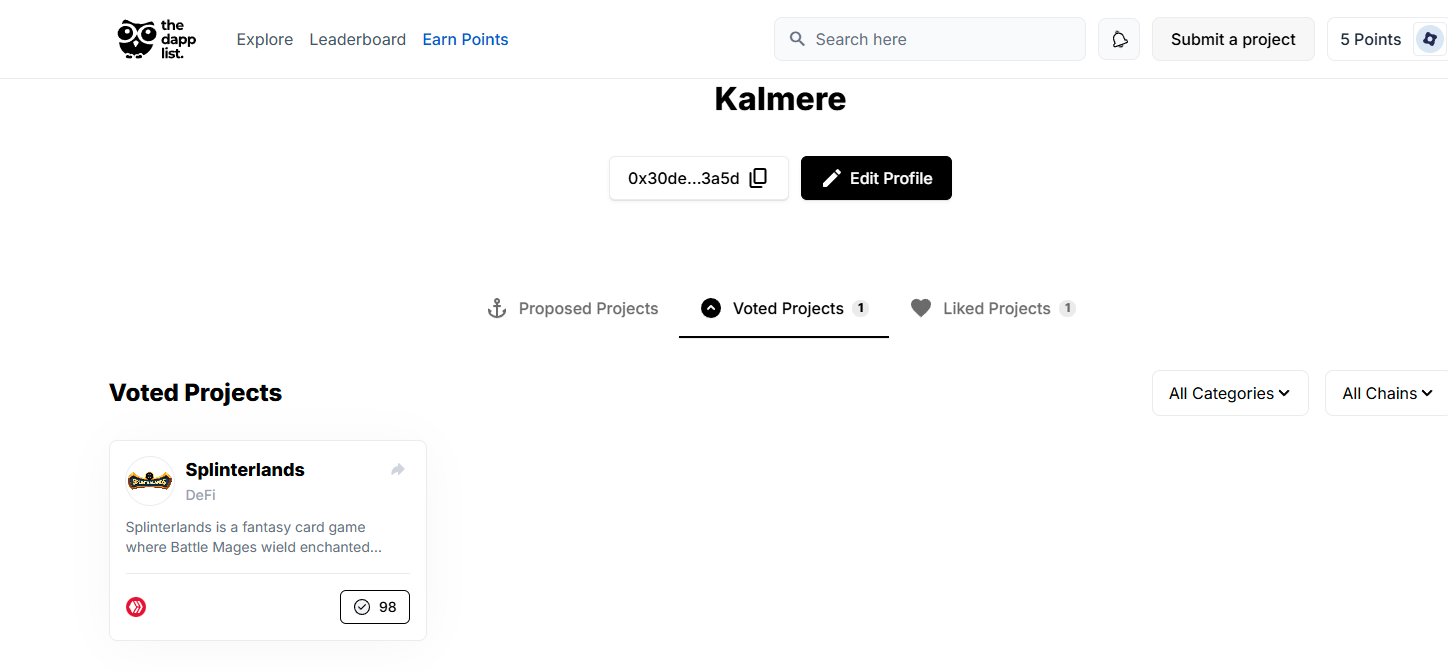
Task: Toggle the 98 upvote button
Action: click(x=375, y=607)
